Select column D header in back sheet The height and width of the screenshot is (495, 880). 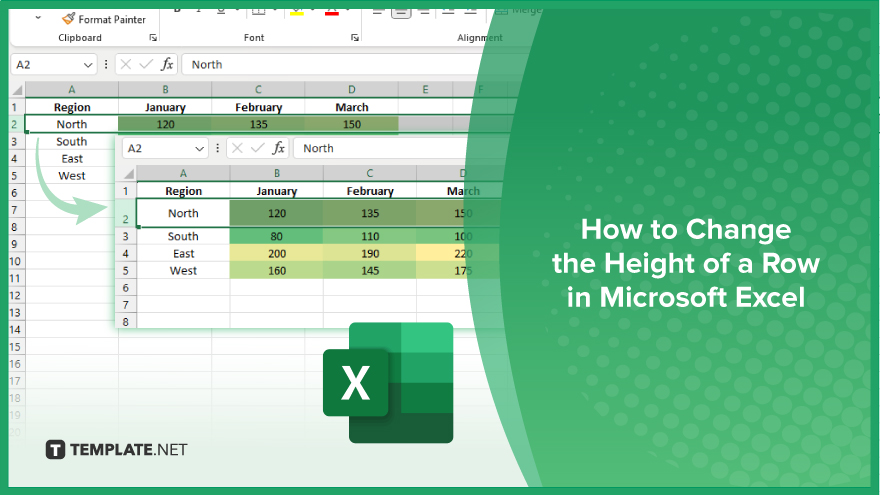click(x=351, y=89)
